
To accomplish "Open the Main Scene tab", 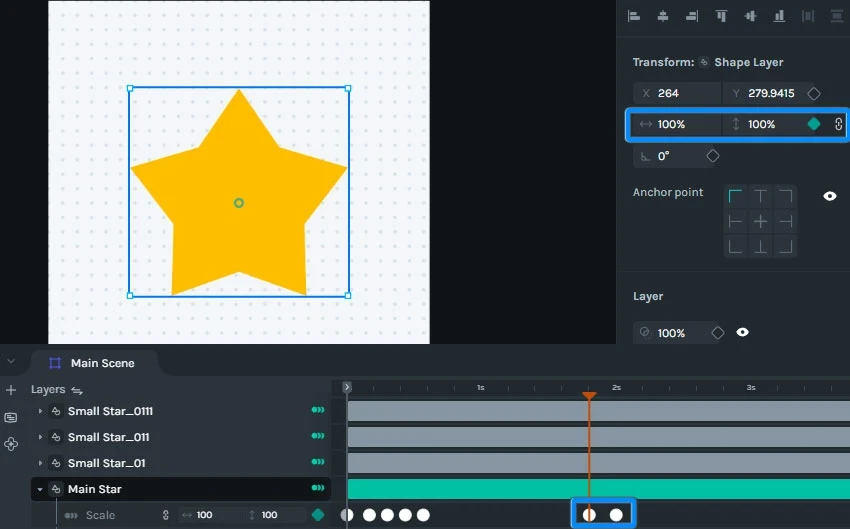I will 92,363.
